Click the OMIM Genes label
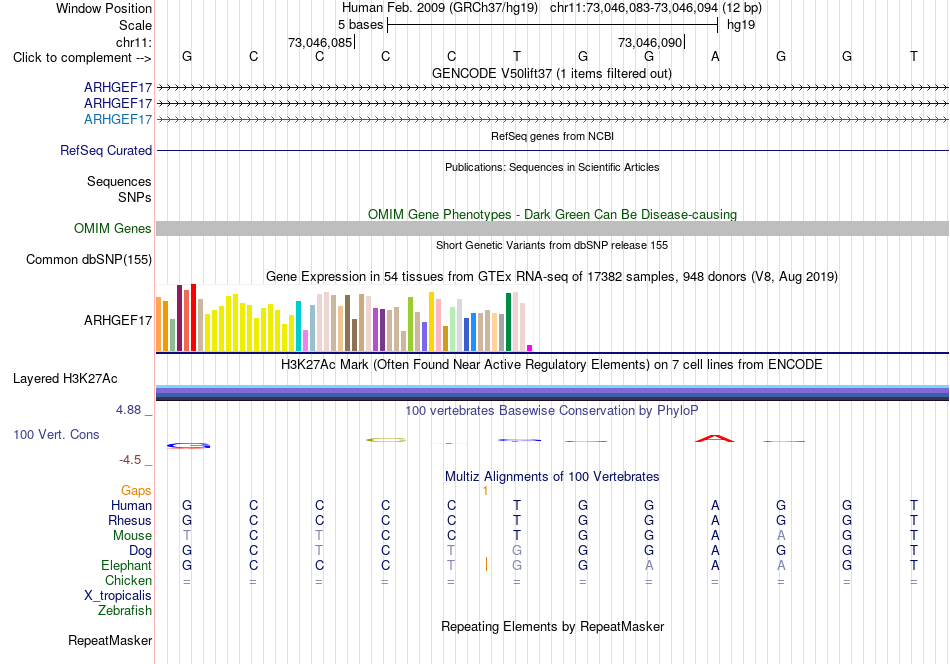The height and width of the screenshot is (664, 950). (112, 228)
